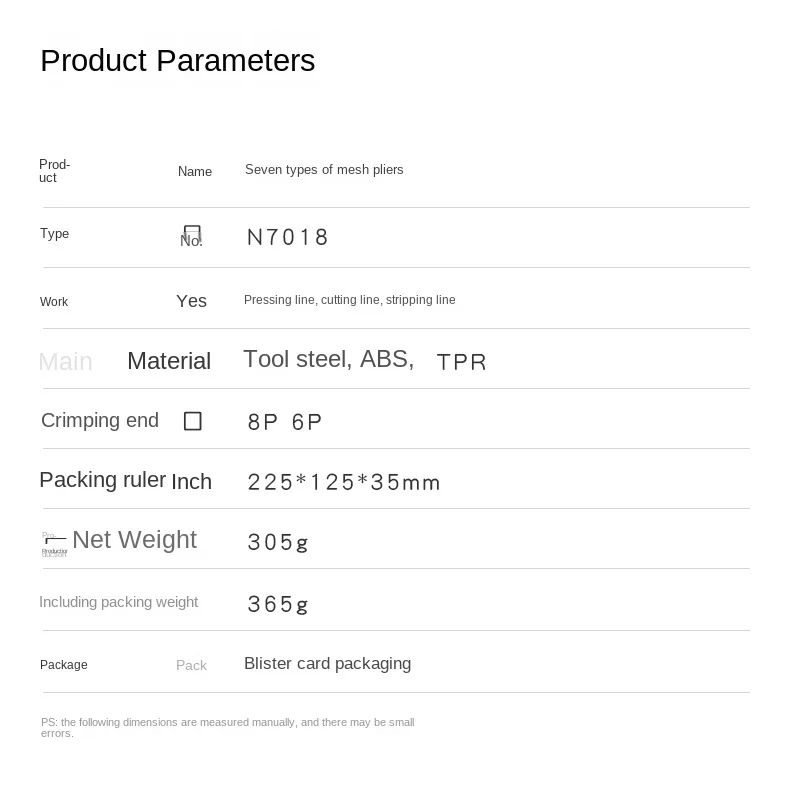Click the Yes text in Work row
This screenshot has height=805, width=790.
click(x=191, y=301)
